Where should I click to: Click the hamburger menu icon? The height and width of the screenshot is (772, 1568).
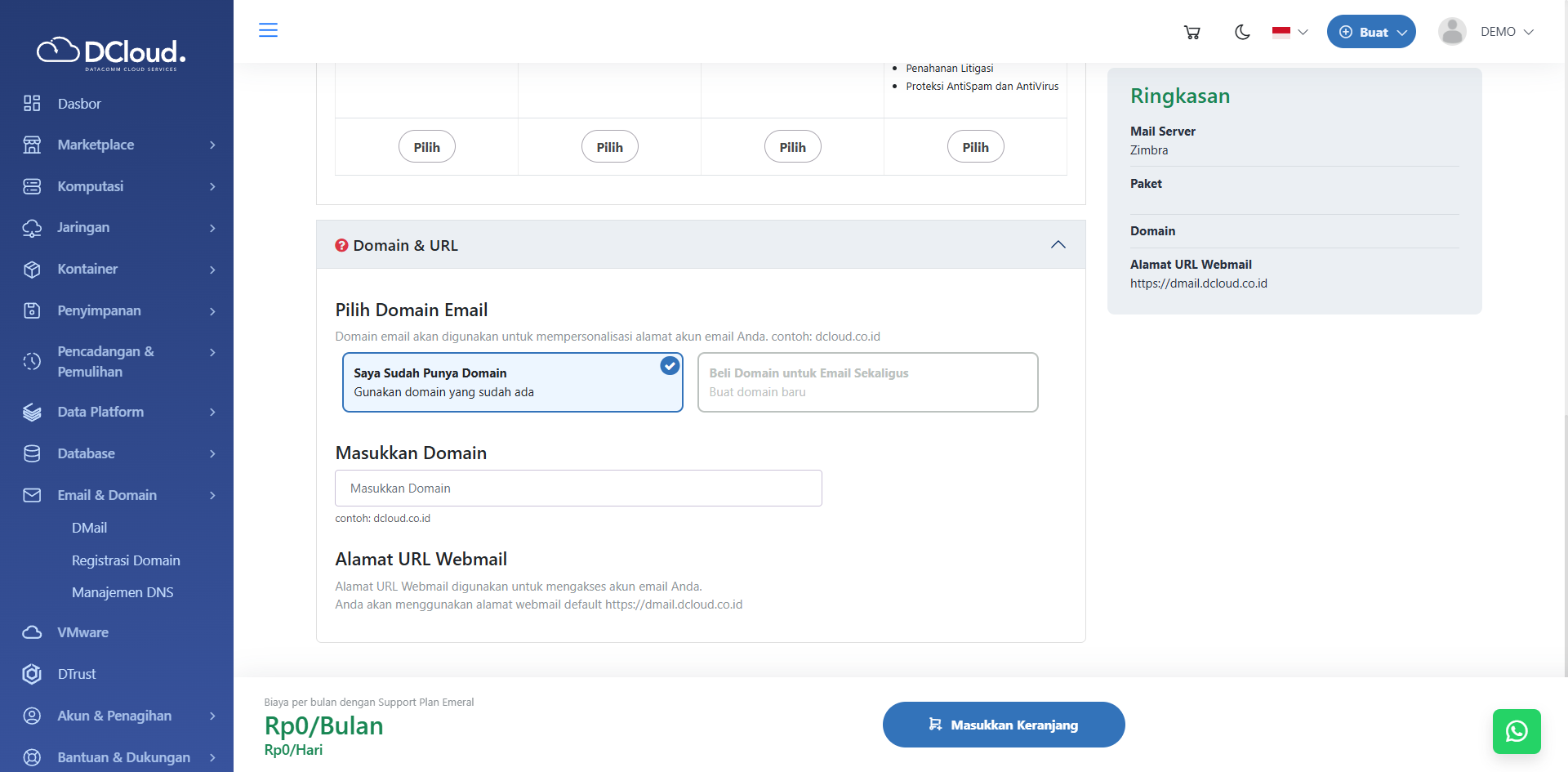click(268, 31)
